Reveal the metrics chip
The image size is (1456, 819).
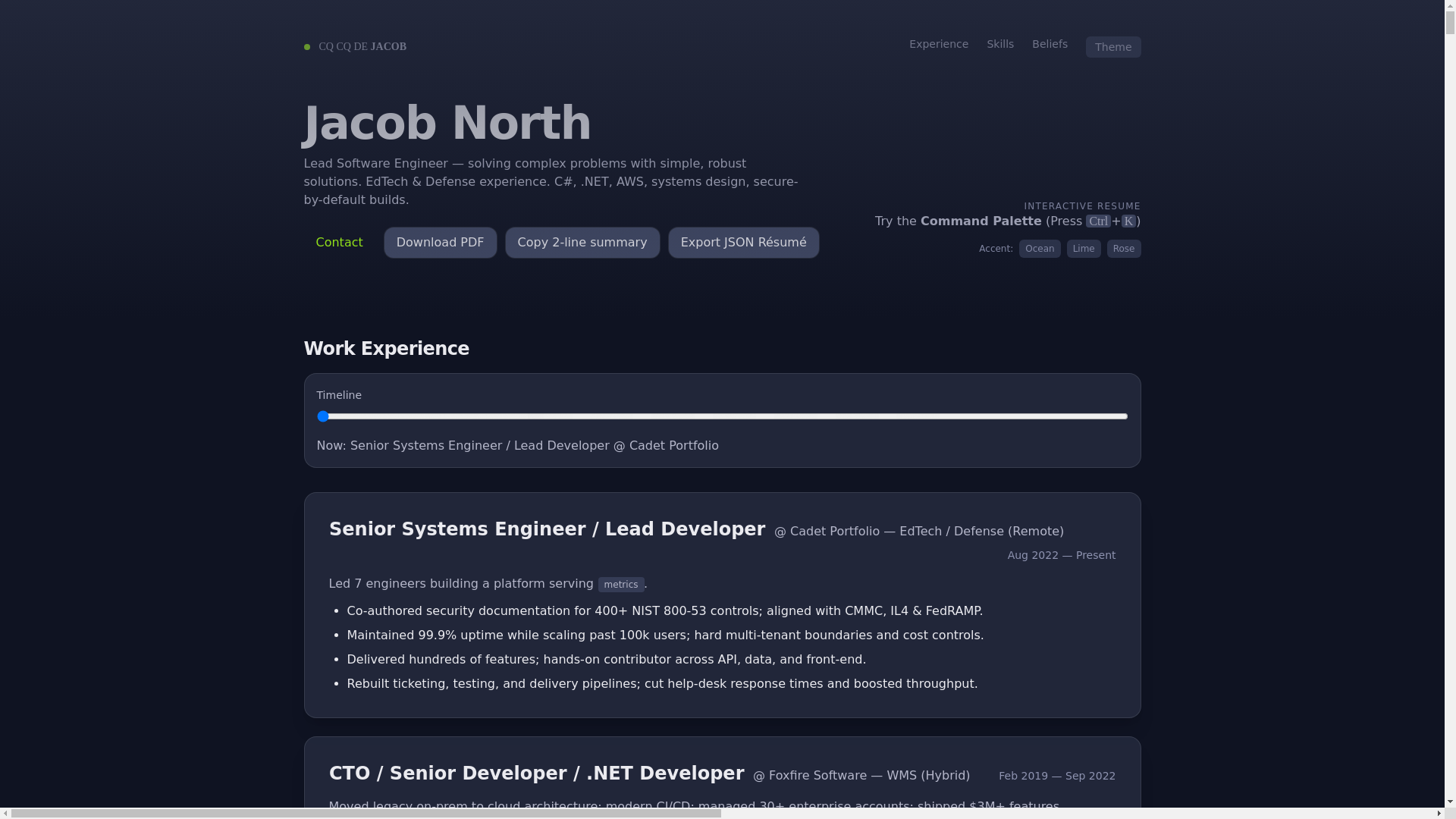click(x=620, y=585)
